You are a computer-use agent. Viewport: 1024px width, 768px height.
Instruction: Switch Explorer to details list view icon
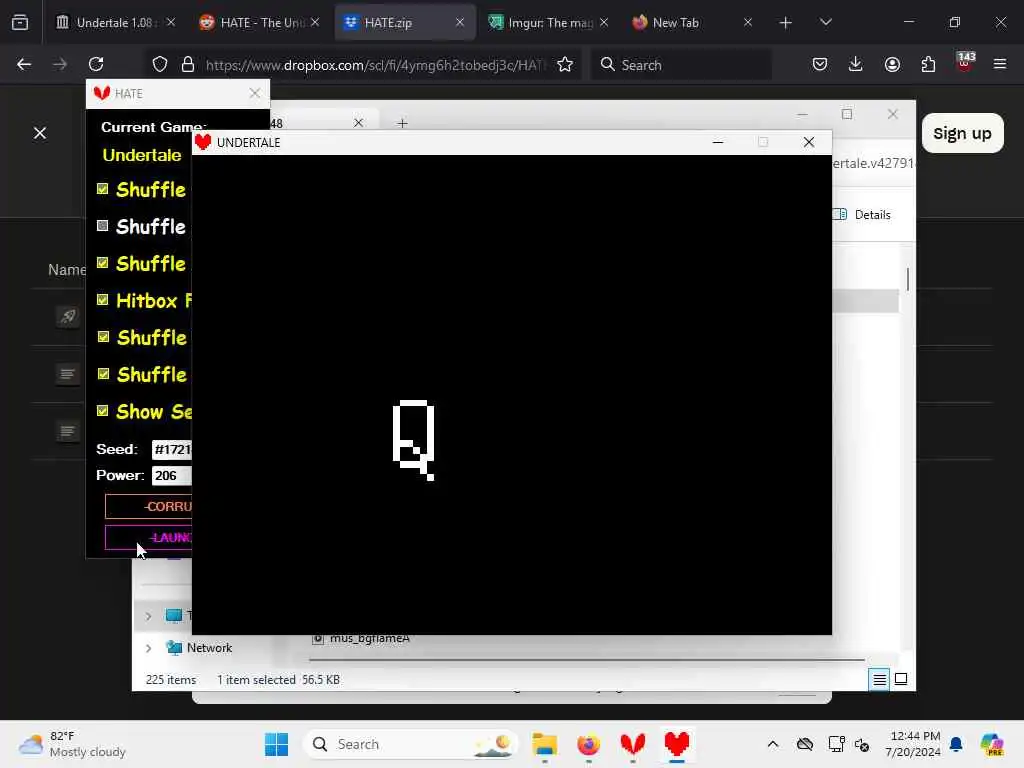point(880,680)
